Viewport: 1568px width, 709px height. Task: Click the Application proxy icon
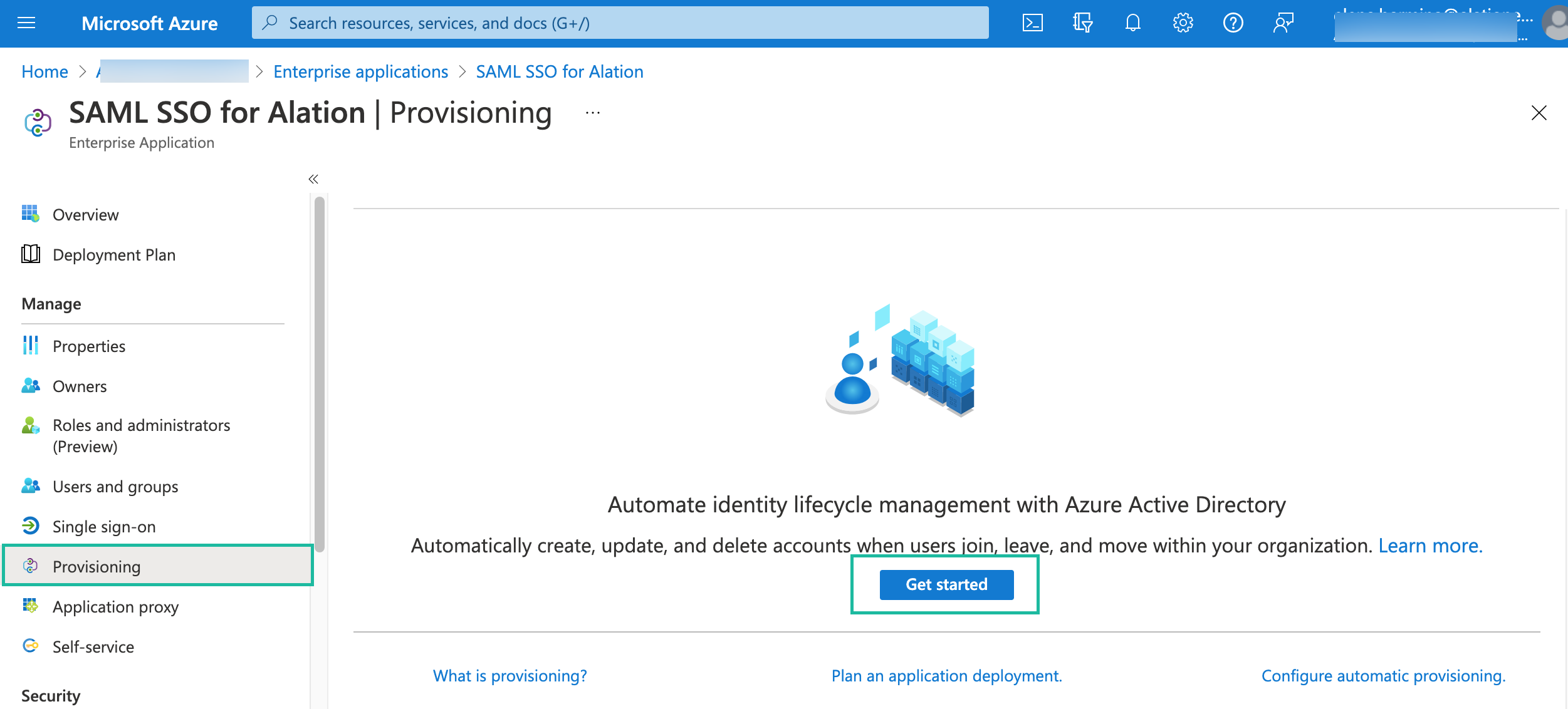click(31, 606)
